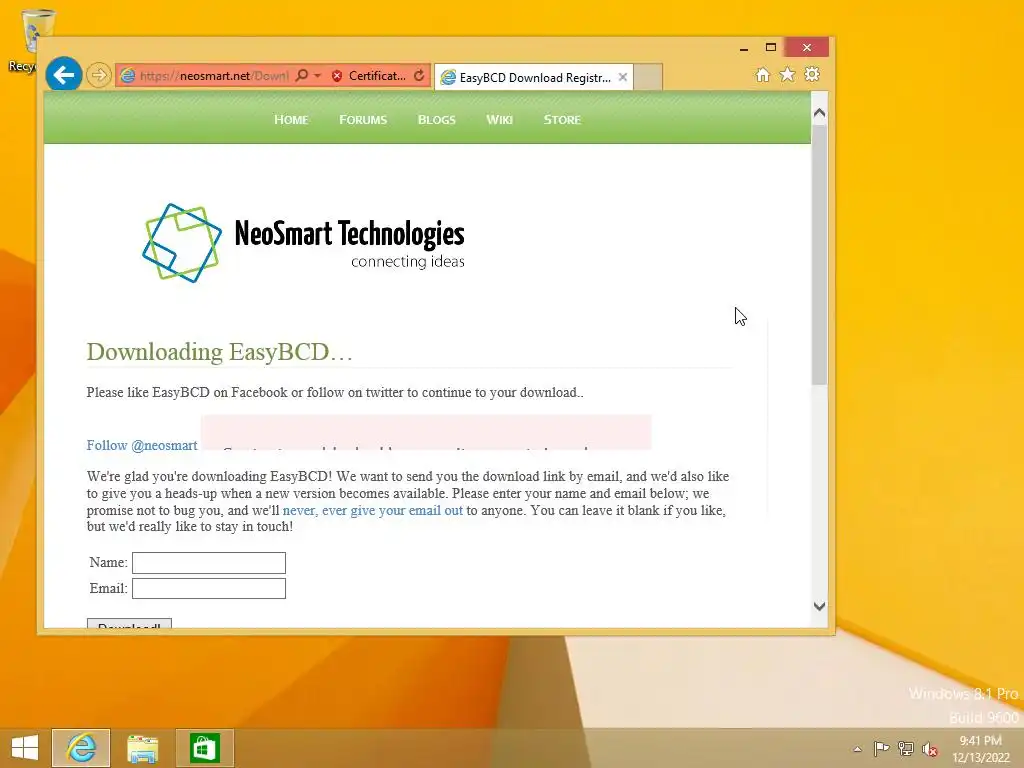The width and height of the screenshot is (1024, 768).
Task: Click the vertical scrollbar thumb
Action: (x=820, y=255)
